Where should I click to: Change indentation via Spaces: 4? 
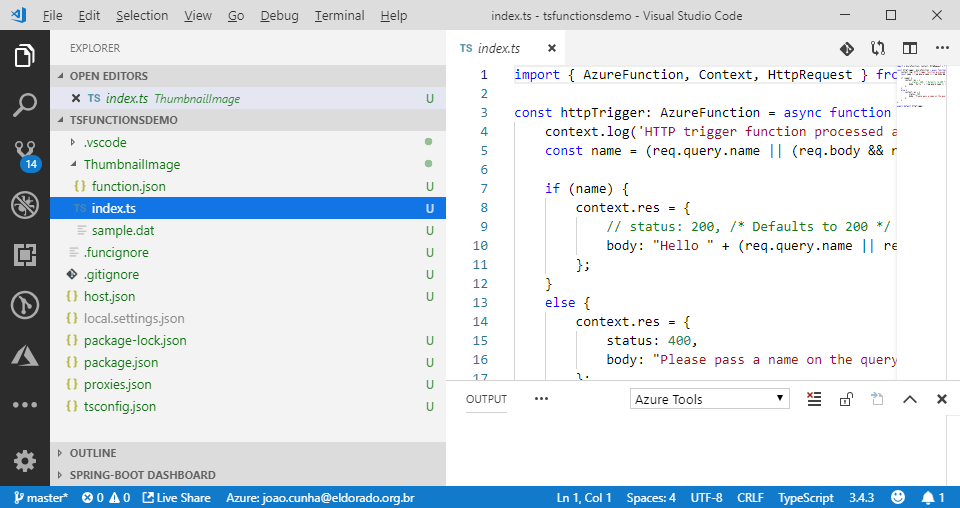(651, 498)
